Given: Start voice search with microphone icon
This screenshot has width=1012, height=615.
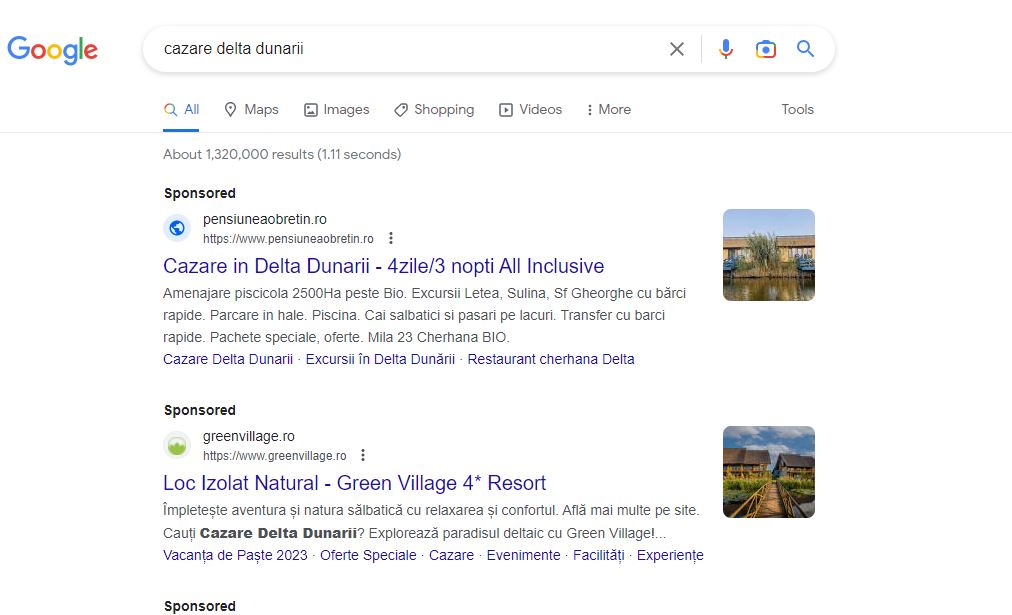Looking at the screenshot, I should tap(726, 49).
